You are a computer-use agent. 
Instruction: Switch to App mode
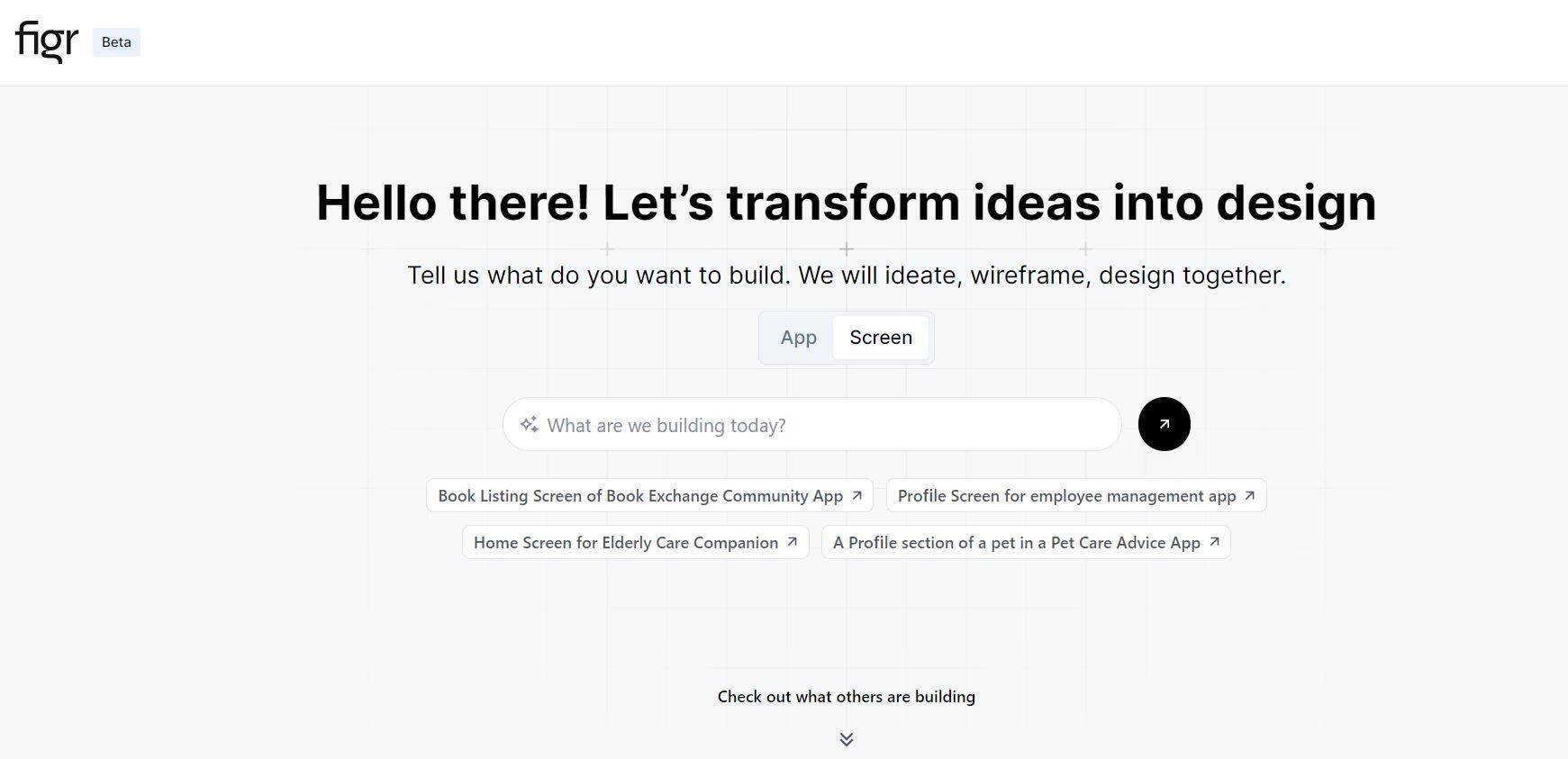point(798,338)
